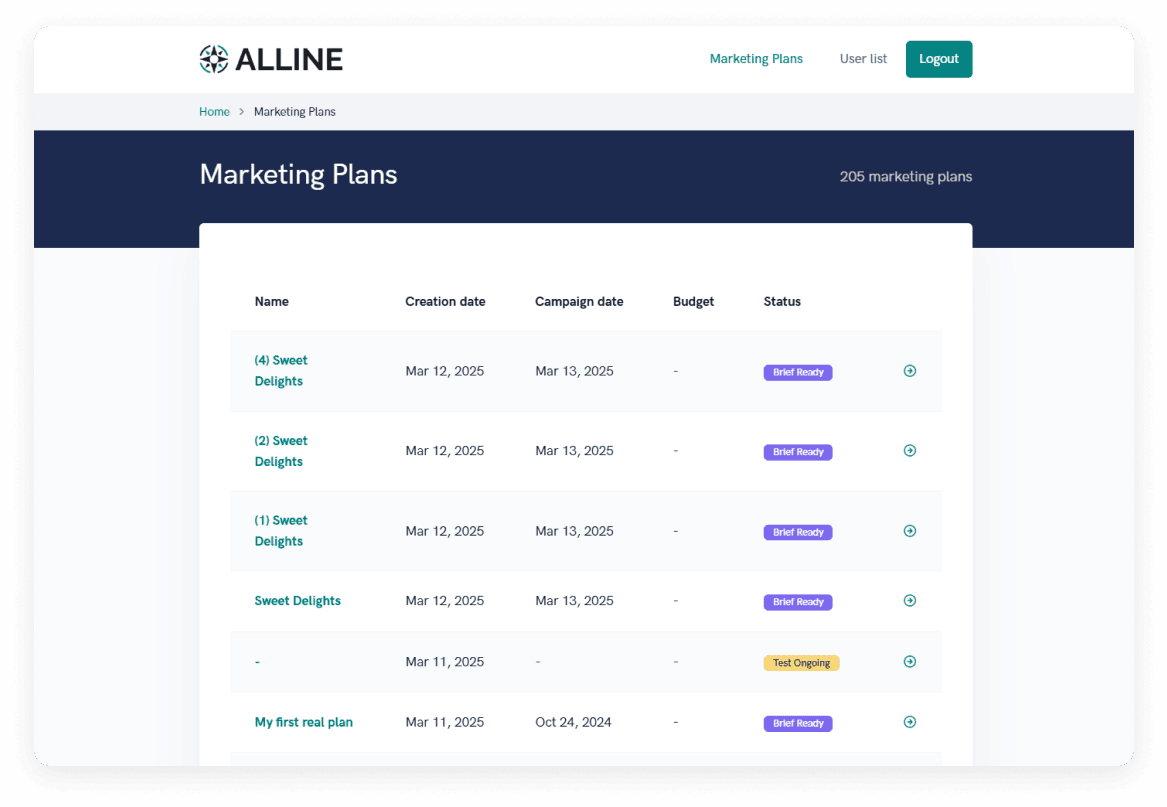Screen dimensions: 1167x807
Task: Open the (2) Sweet Delights plan link
Action: [x=281, y=451]
